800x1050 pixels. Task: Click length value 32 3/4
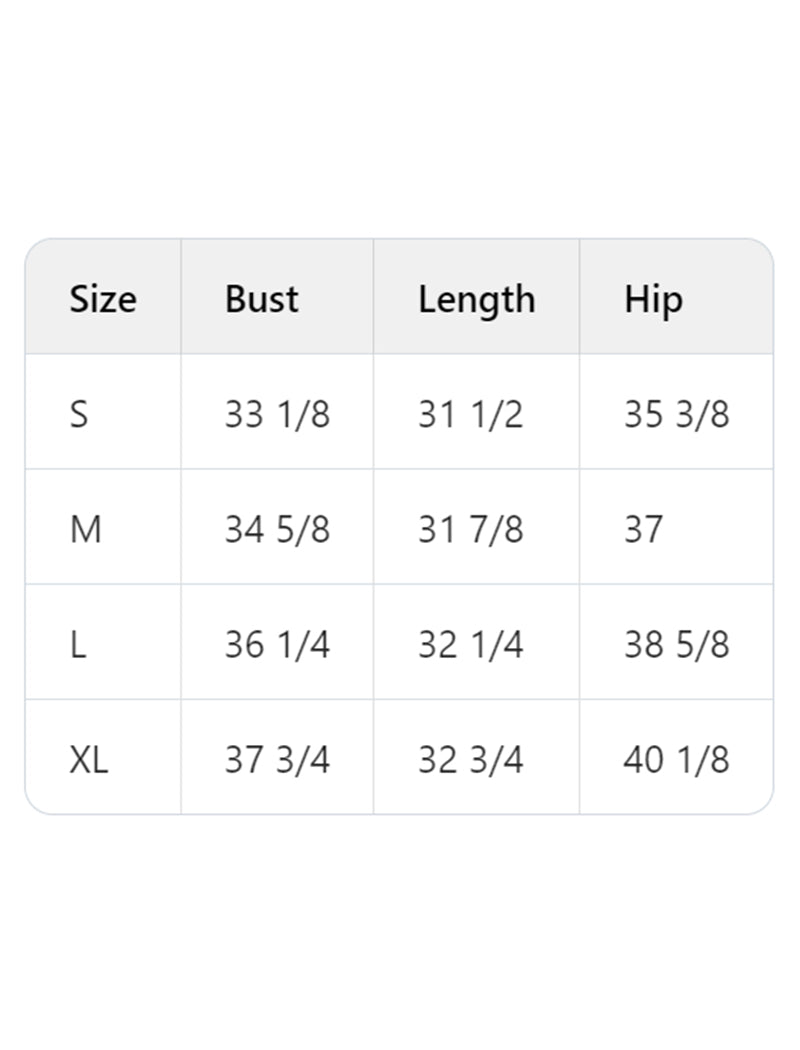tap(471, 759)
